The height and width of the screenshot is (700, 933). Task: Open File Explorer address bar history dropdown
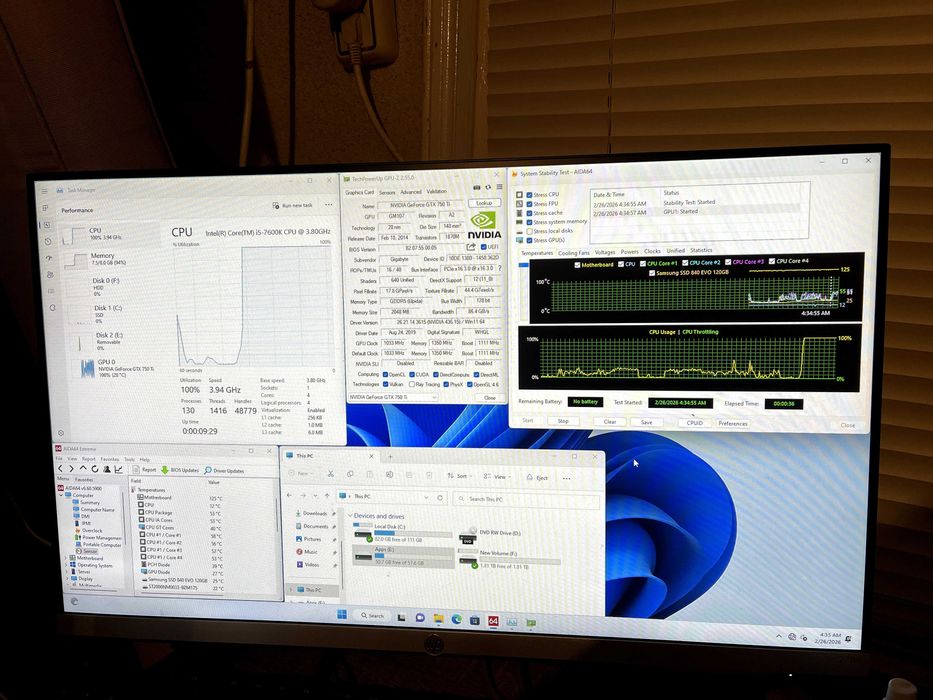pyautogui.click(x=426, y=497)
